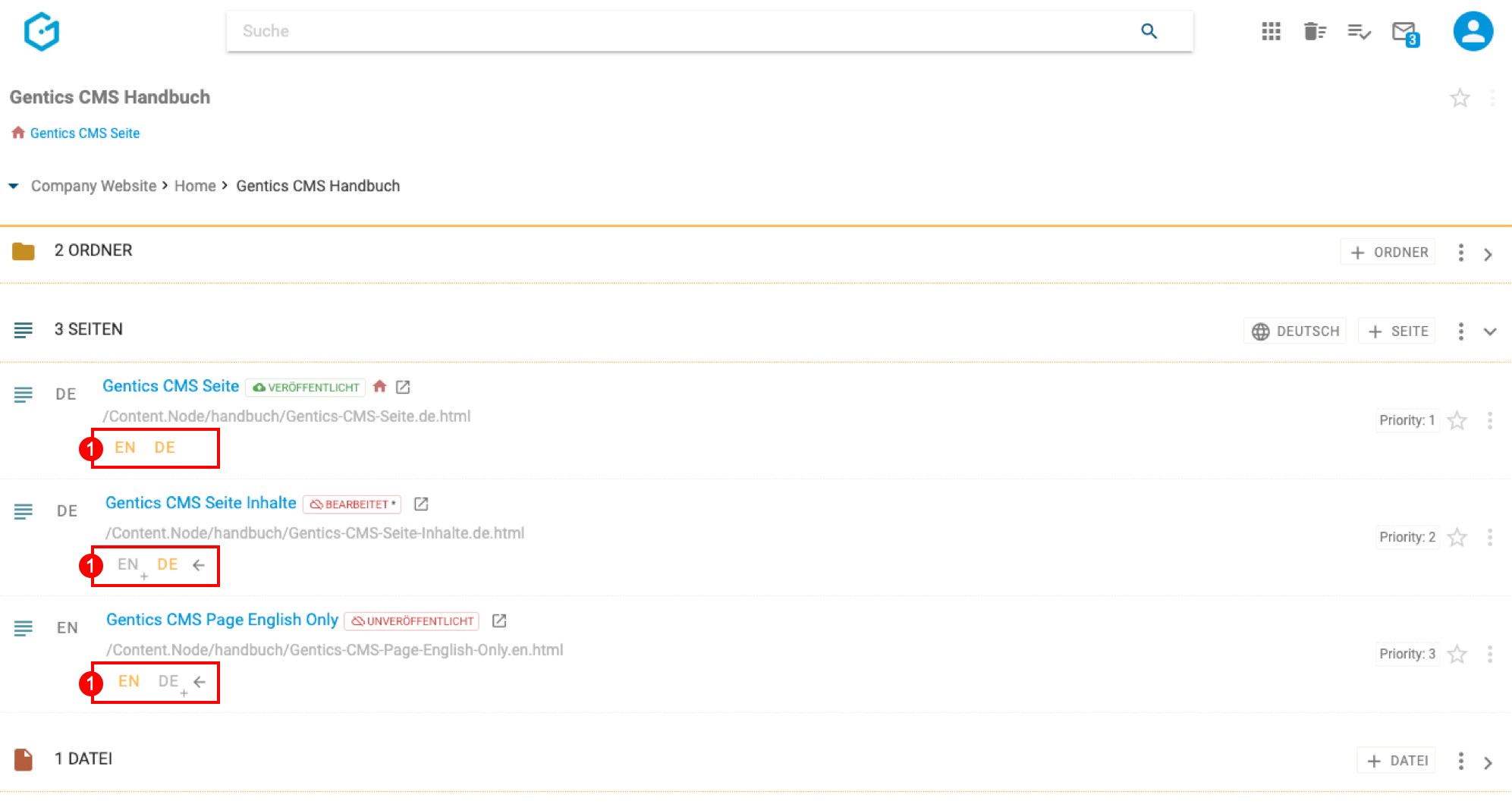
Task: Open Seite Inhalte in new window
Action: pyautogui.click(x=422, y=504)
